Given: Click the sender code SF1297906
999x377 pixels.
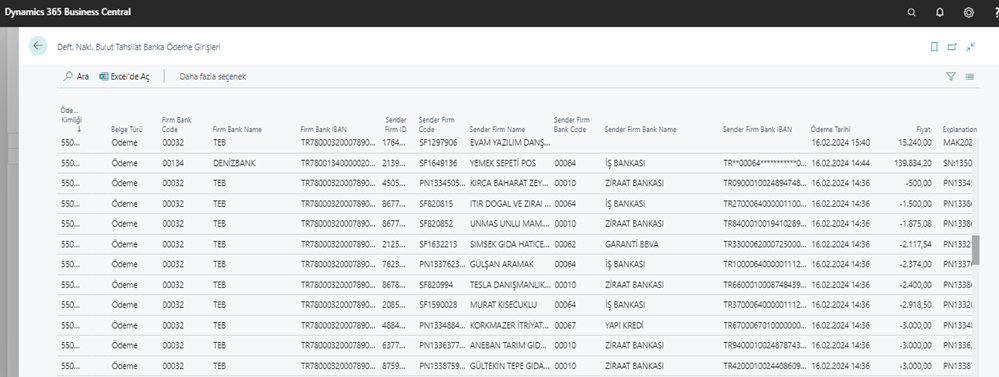Looking at the screenshot, I should (438, 143).
